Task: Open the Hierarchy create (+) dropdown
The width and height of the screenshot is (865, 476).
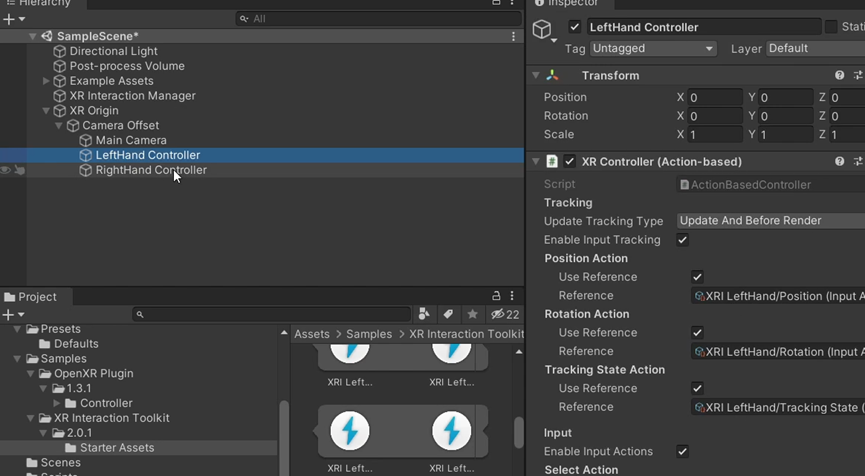Action: [14, 19]
